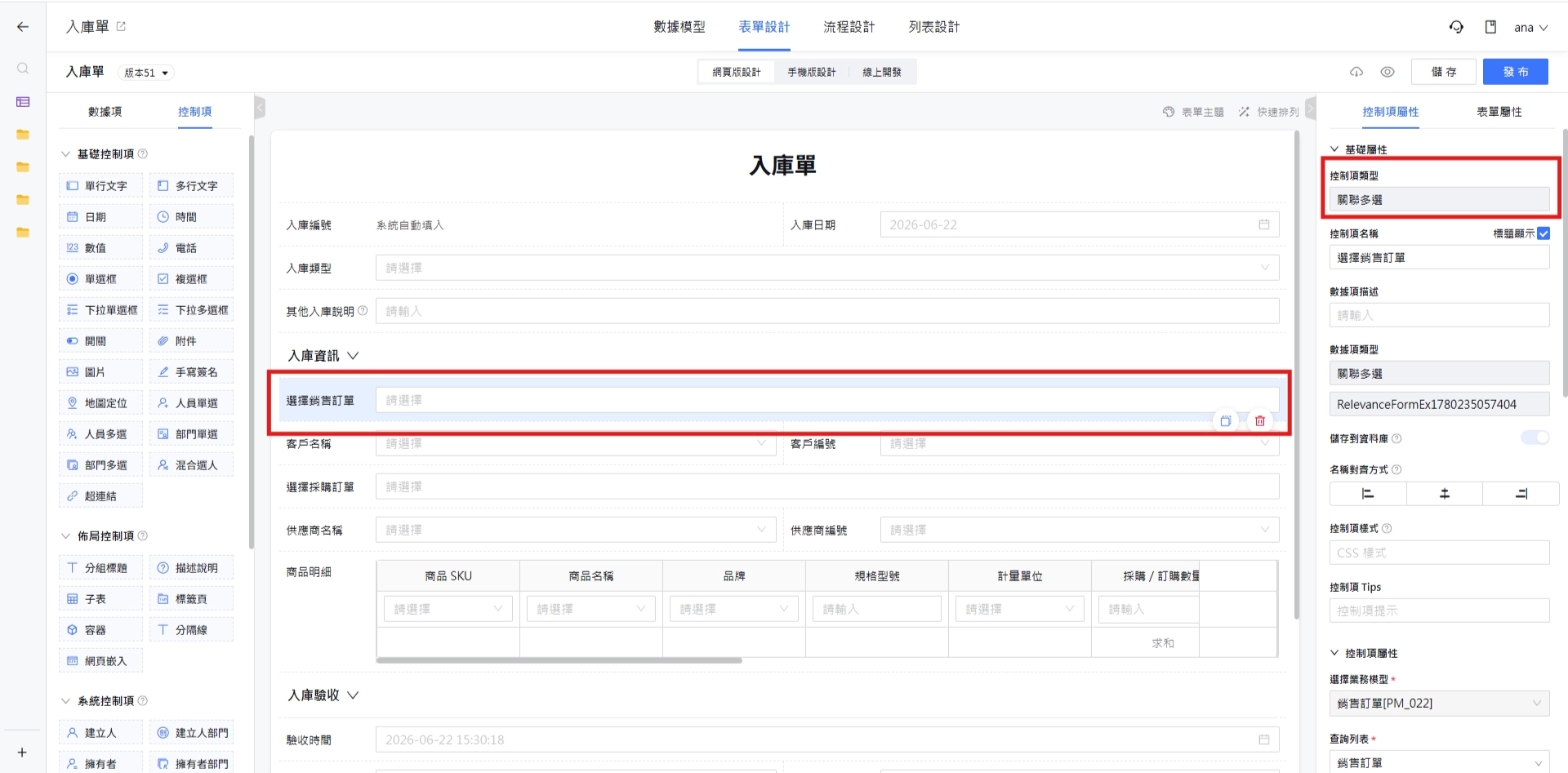
Task: Add a 電話 control
Action: tap(191, 247)
